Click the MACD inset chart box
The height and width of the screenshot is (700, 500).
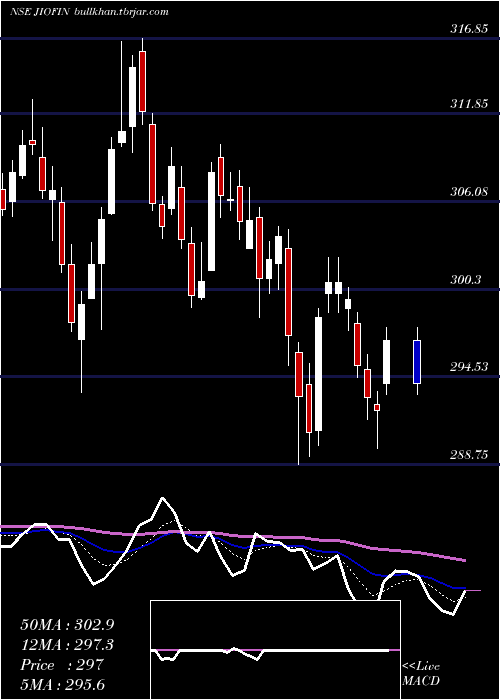point(275,650)
